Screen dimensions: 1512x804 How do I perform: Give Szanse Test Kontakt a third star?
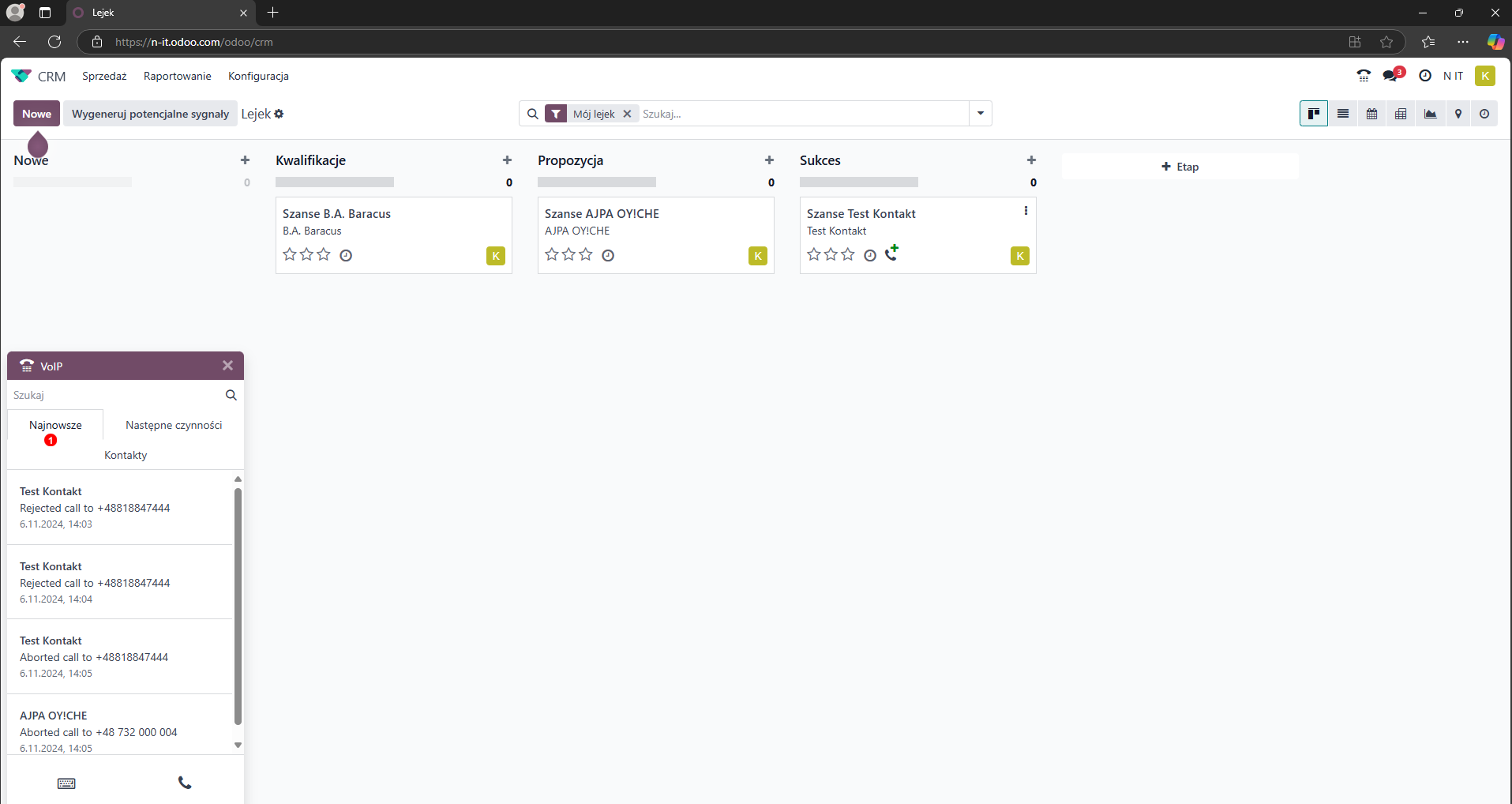pyautogui.click(x=846, y=254)
